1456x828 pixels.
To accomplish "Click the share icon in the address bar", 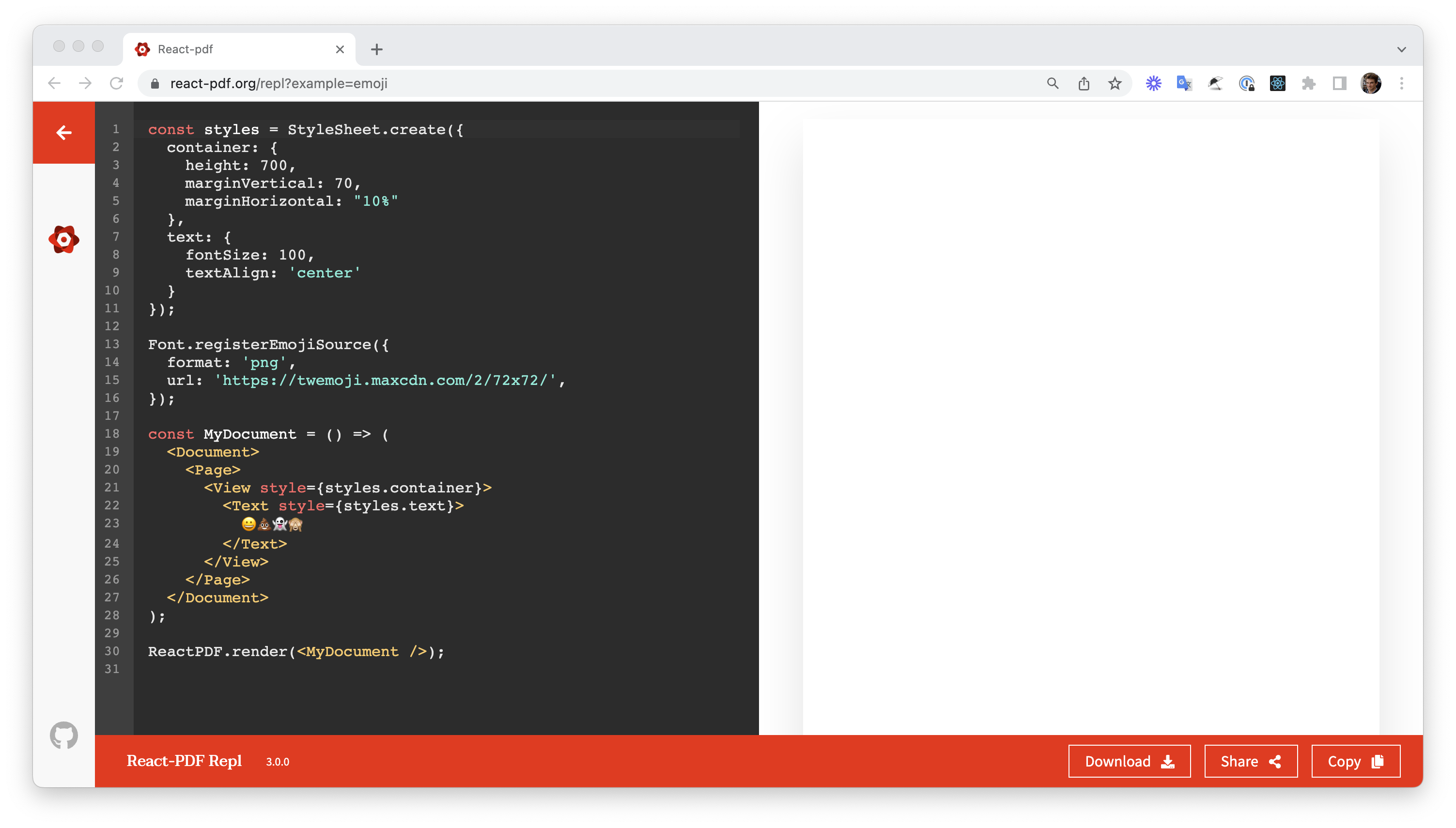I will coord(1084,83).
